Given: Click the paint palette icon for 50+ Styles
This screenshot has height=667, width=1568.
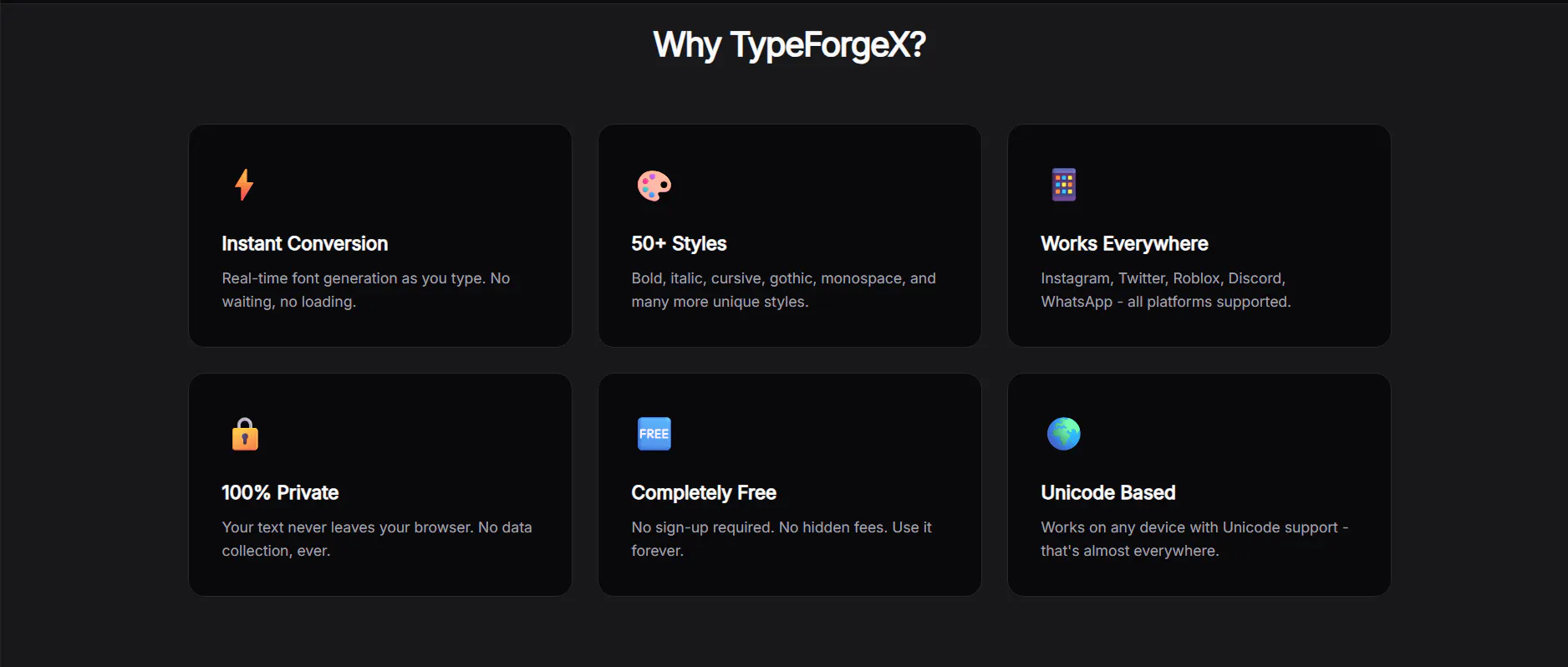Looking at the screenshot, I should [654, 186].
